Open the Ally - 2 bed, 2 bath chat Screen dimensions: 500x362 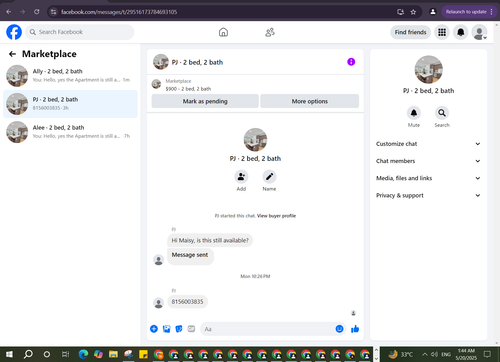pos(70,76)
